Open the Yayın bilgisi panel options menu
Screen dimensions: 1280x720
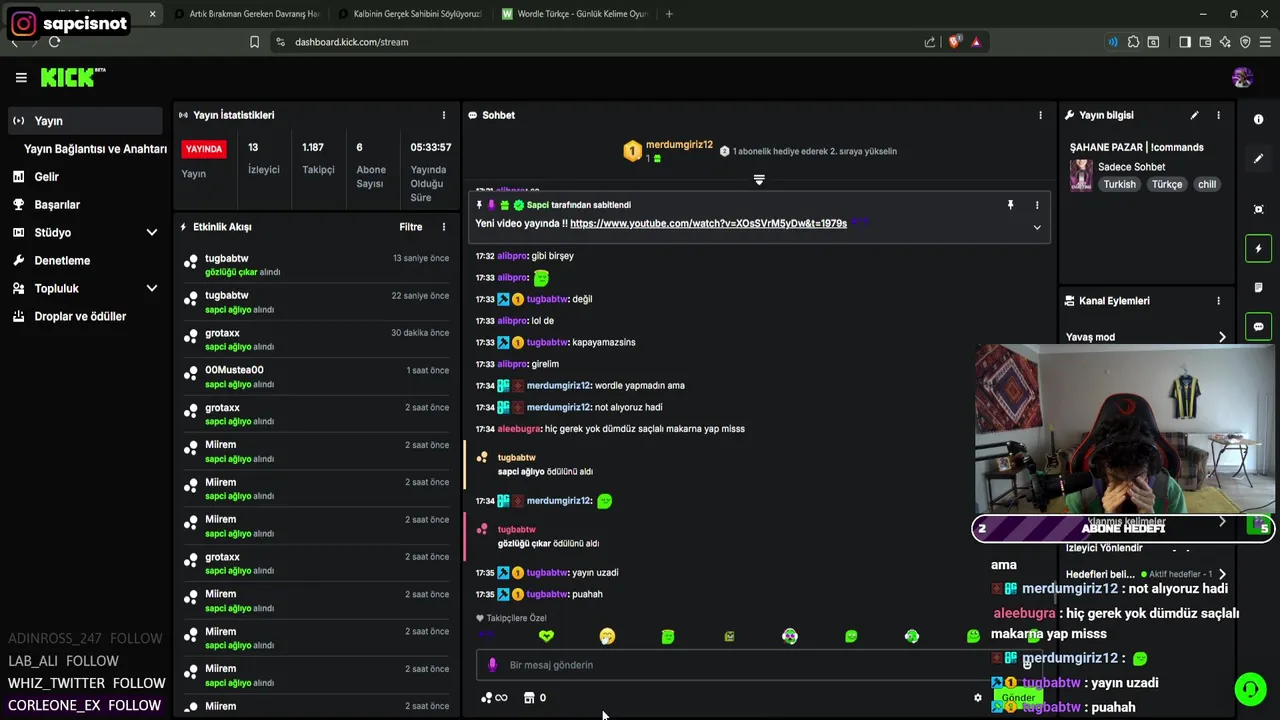[x=1218, y=115]
